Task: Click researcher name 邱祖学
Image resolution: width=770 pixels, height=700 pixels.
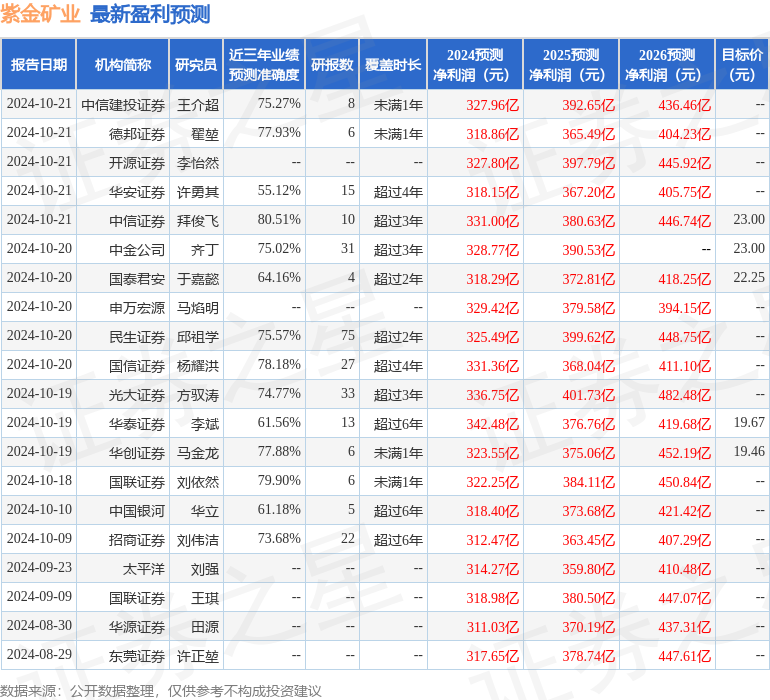Action: 198,337
